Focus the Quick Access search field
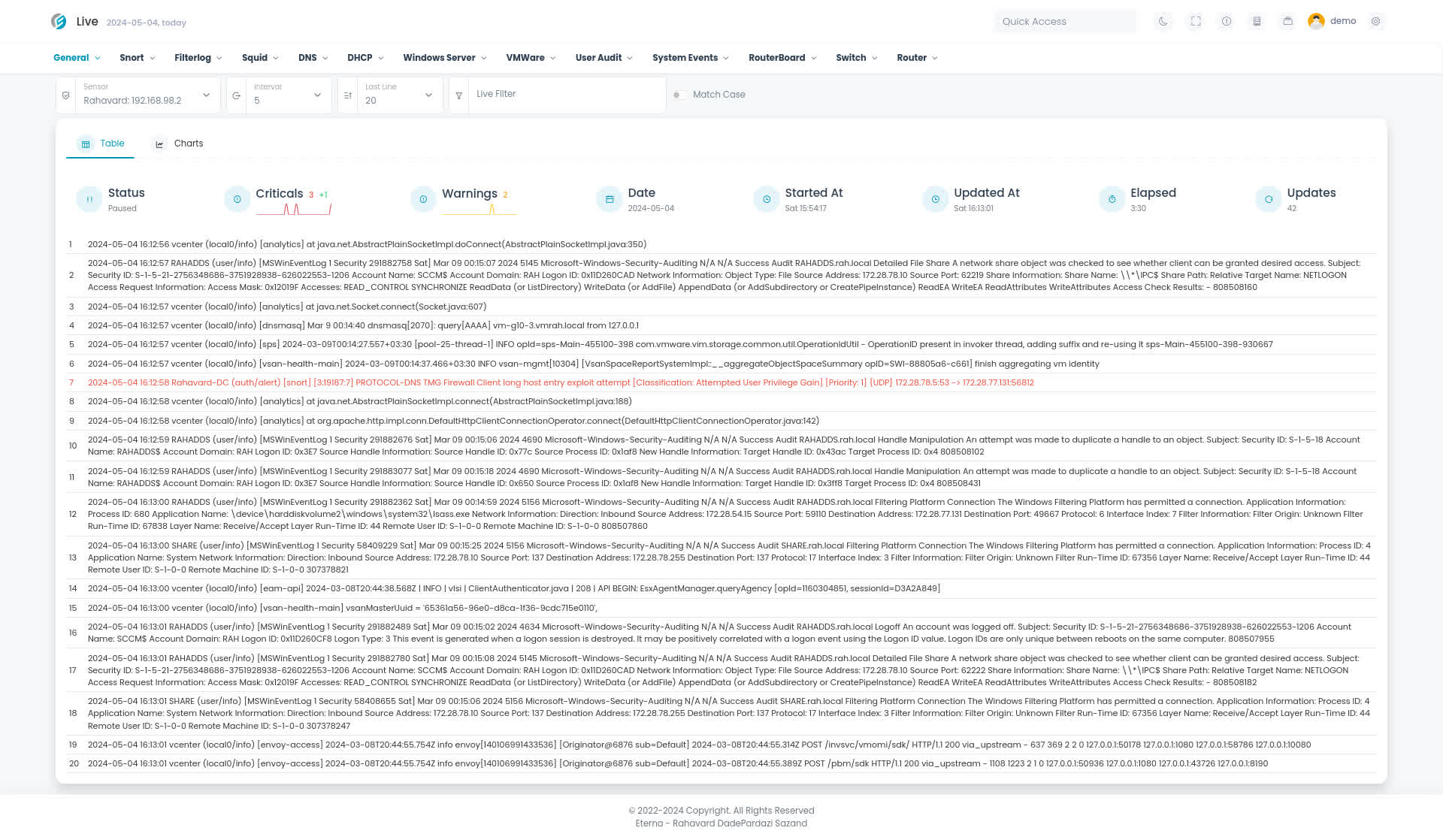Screen dimensions: 1443x840 (x=1065, y=22)
